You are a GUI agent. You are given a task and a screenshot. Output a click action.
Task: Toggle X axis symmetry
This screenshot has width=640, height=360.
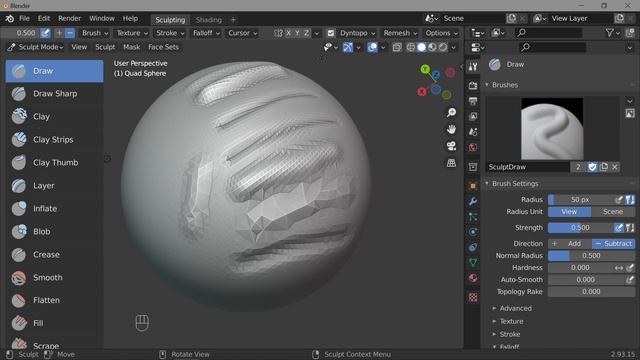(x=289, y=33)
